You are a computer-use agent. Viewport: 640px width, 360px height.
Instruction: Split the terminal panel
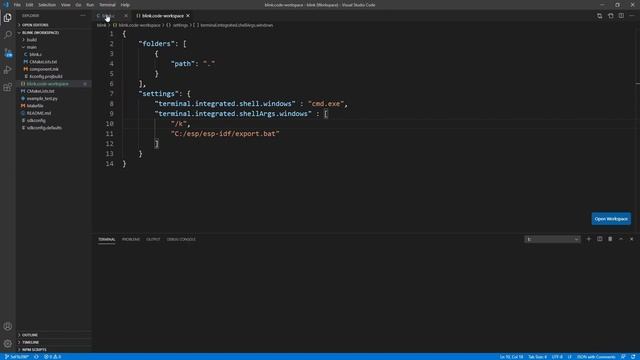click(600, 239)
